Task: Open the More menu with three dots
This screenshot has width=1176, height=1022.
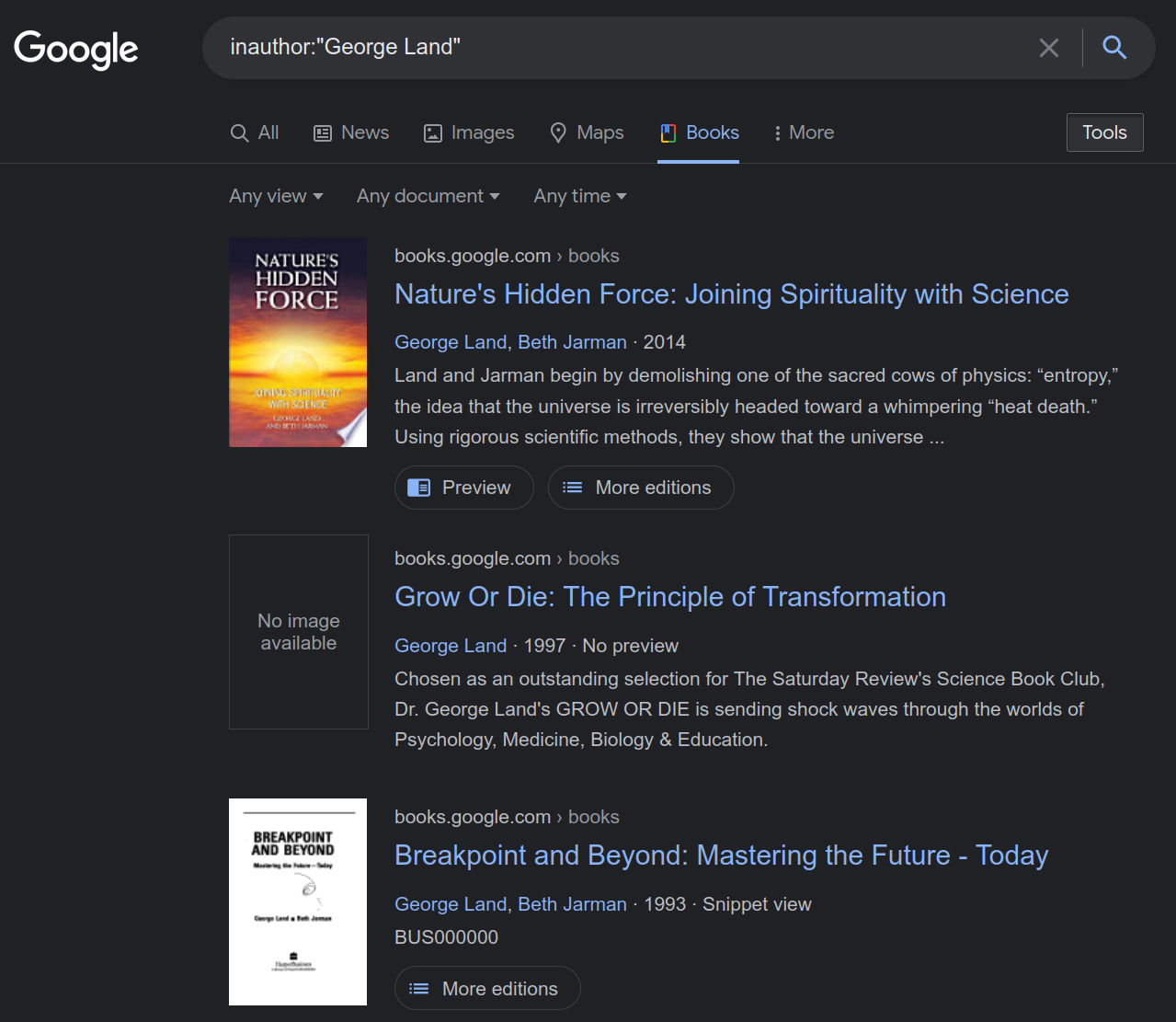Action: [804, 132]
